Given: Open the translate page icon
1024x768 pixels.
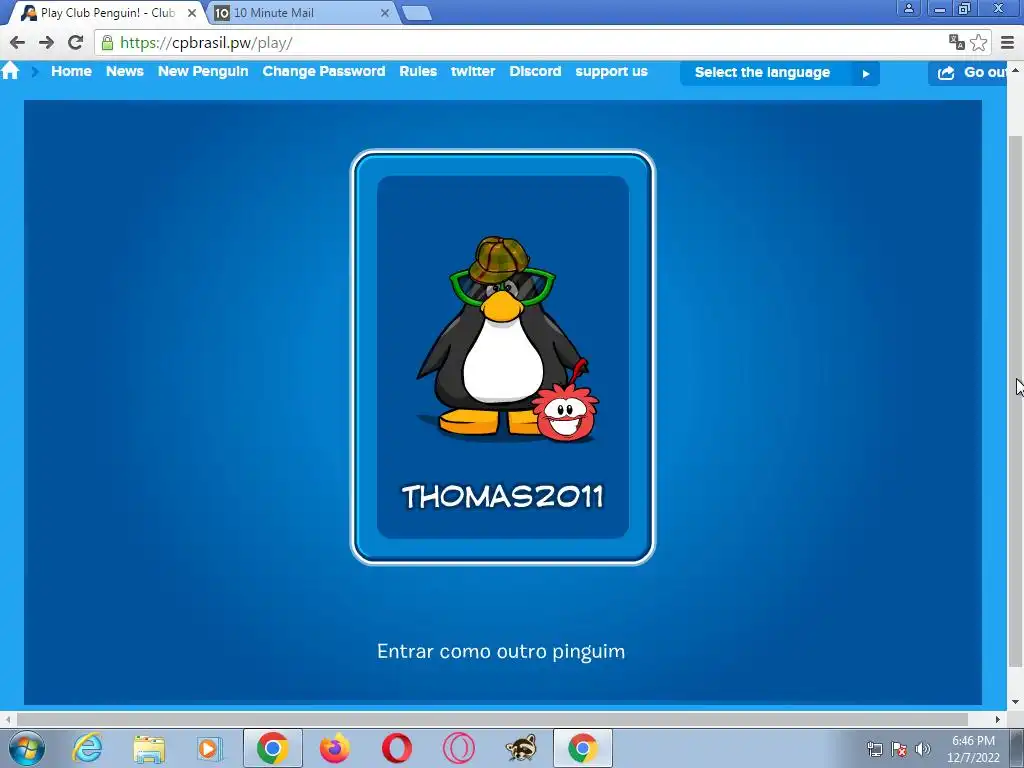Looking at the screenshot, I should [x=957, y=42].
